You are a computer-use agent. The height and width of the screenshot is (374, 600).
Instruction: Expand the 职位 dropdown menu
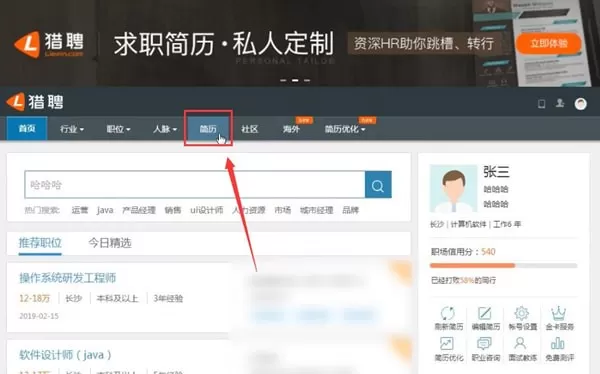pos(118,129)
